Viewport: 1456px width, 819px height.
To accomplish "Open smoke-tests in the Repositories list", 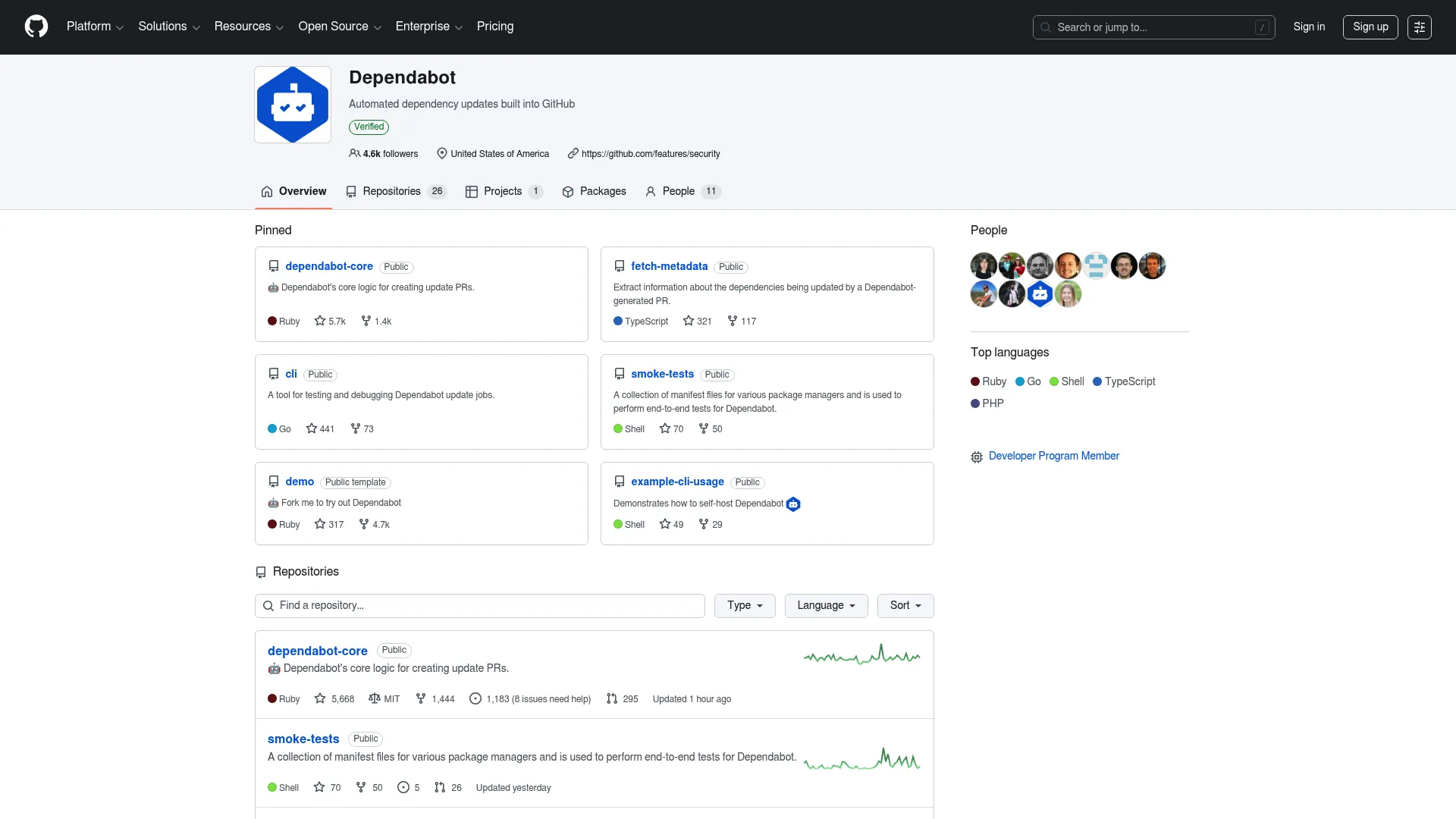I will point(303,739).
